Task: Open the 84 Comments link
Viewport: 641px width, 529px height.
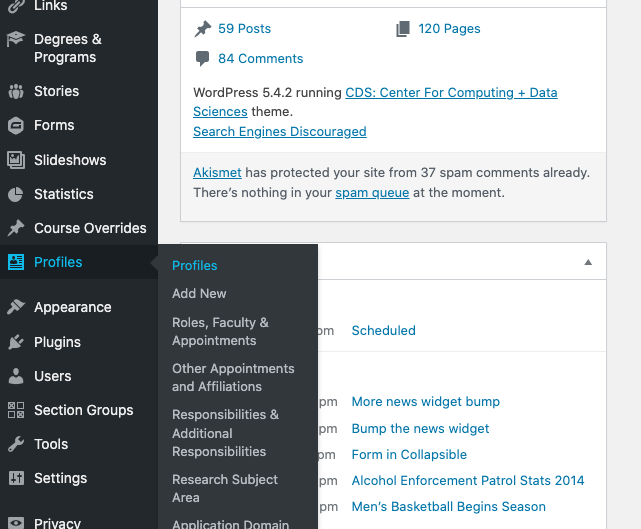Action: click(260, 58)
